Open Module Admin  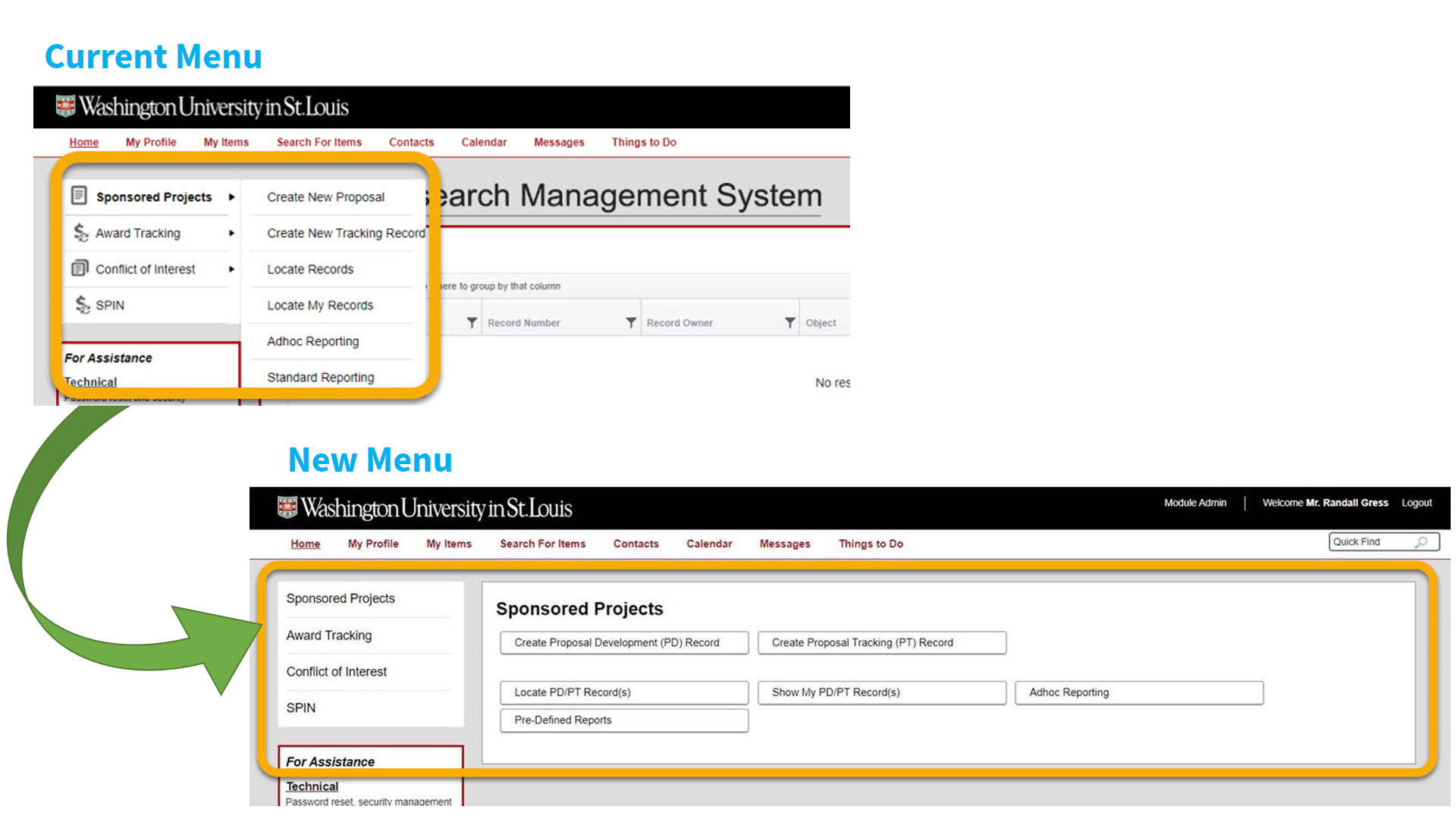click(x=1196, y=502)
